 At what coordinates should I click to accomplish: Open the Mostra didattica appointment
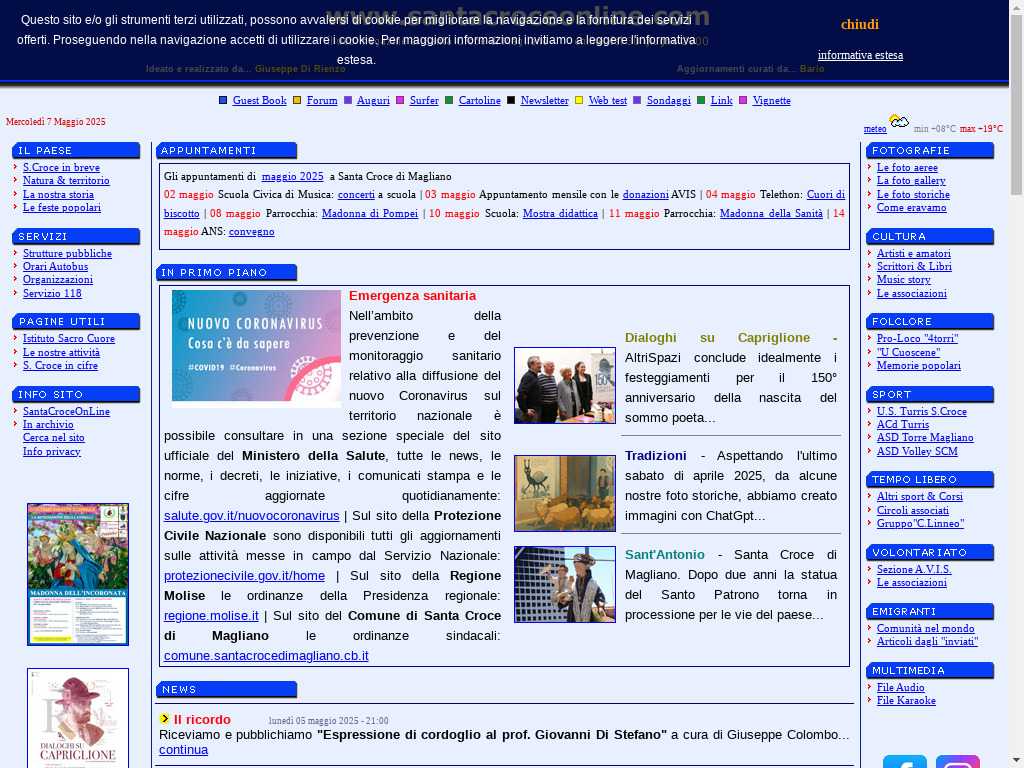click(560, 214)
